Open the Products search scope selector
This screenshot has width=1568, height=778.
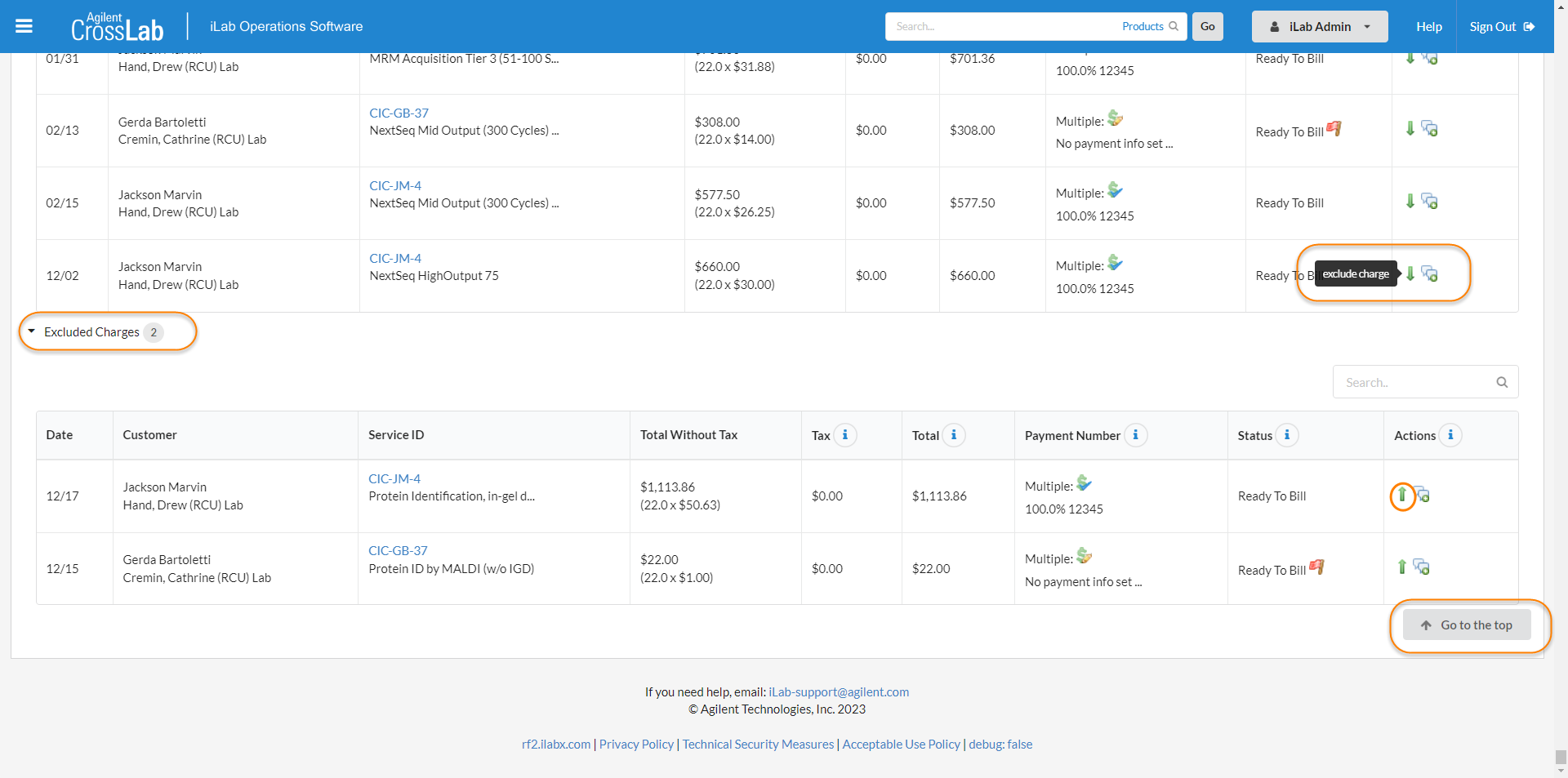1149,26
